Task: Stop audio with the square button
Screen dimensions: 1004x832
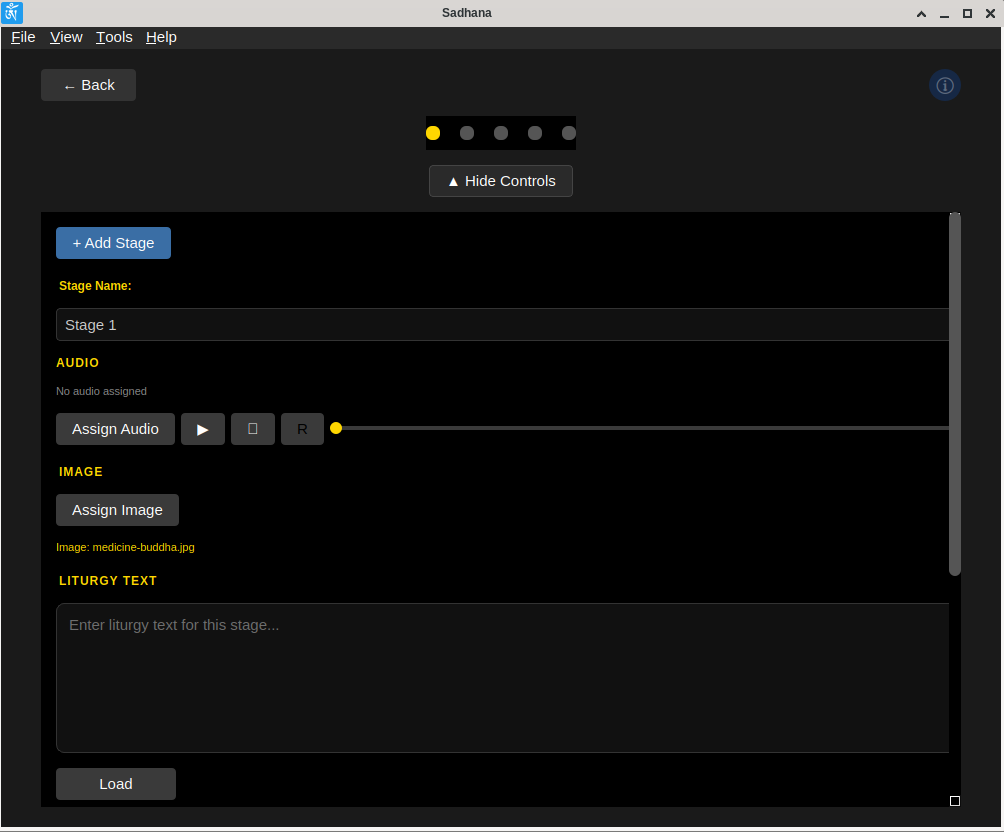Action: click(x=253, y=429)
